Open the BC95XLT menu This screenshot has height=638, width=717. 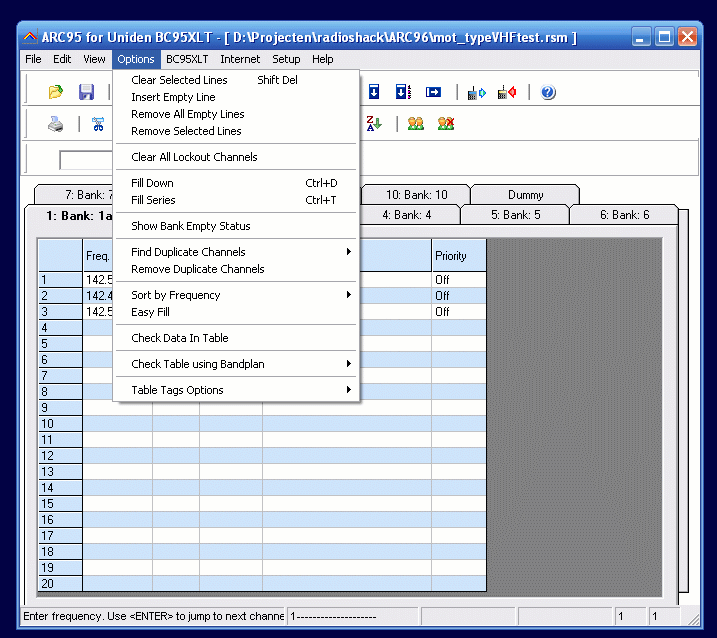coord(187,59)
